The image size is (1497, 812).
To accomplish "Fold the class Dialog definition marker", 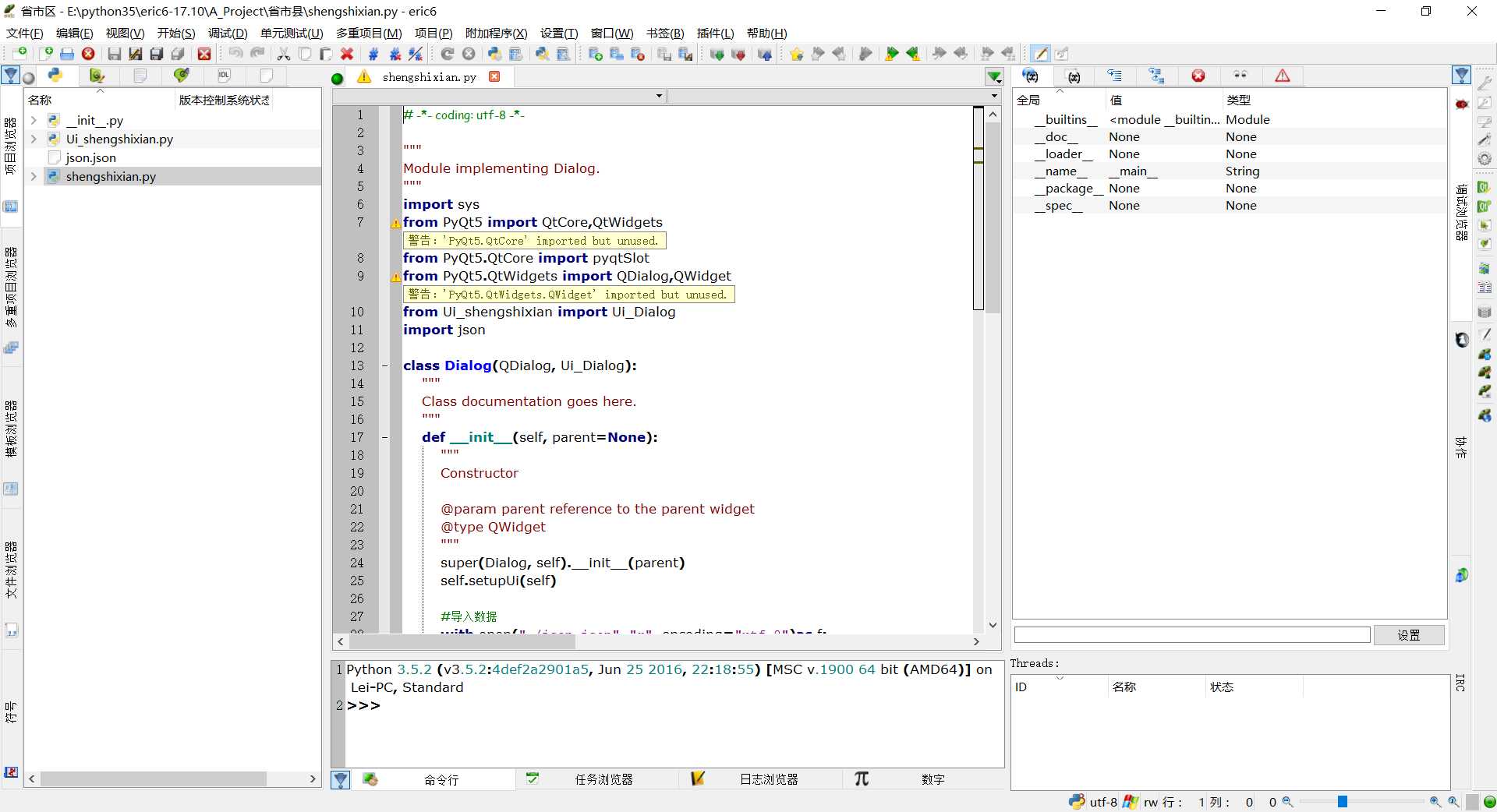I will (x=385, y=365).
